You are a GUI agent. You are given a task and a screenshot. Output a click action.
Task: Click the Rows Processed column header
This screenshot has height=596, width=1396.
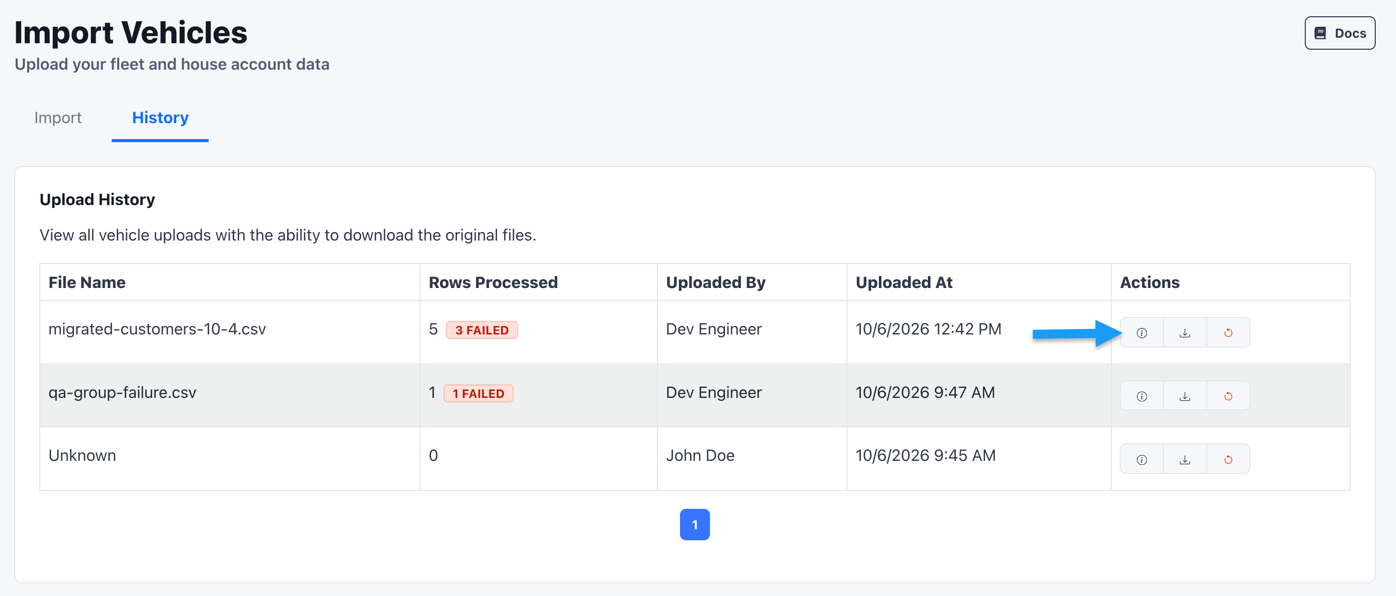pyautogui.click(x=493, y=282)
